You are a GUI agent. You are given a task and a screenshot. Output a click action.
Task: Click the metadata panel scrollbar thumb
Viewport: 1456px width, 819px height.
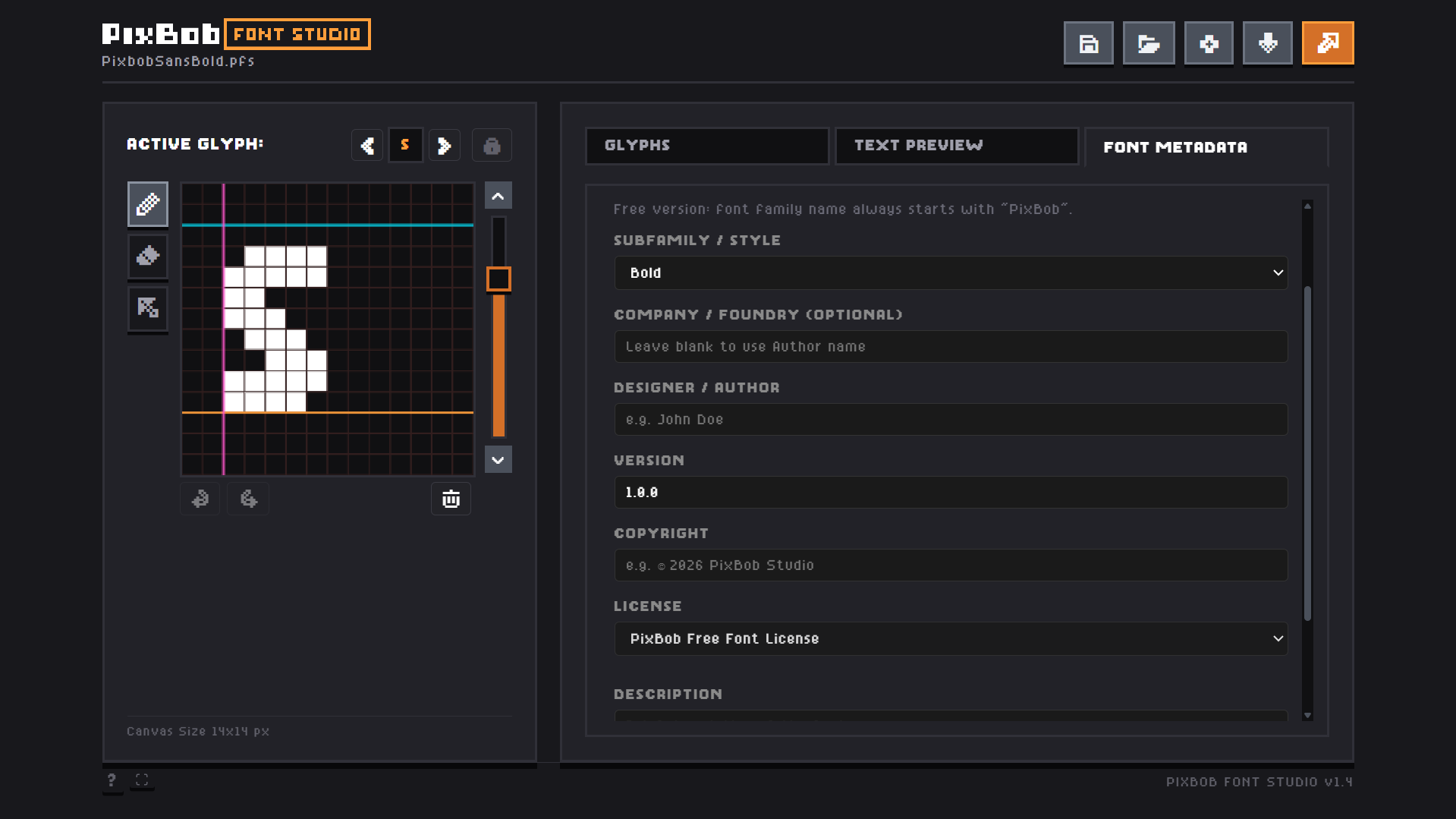(1307, 453)
